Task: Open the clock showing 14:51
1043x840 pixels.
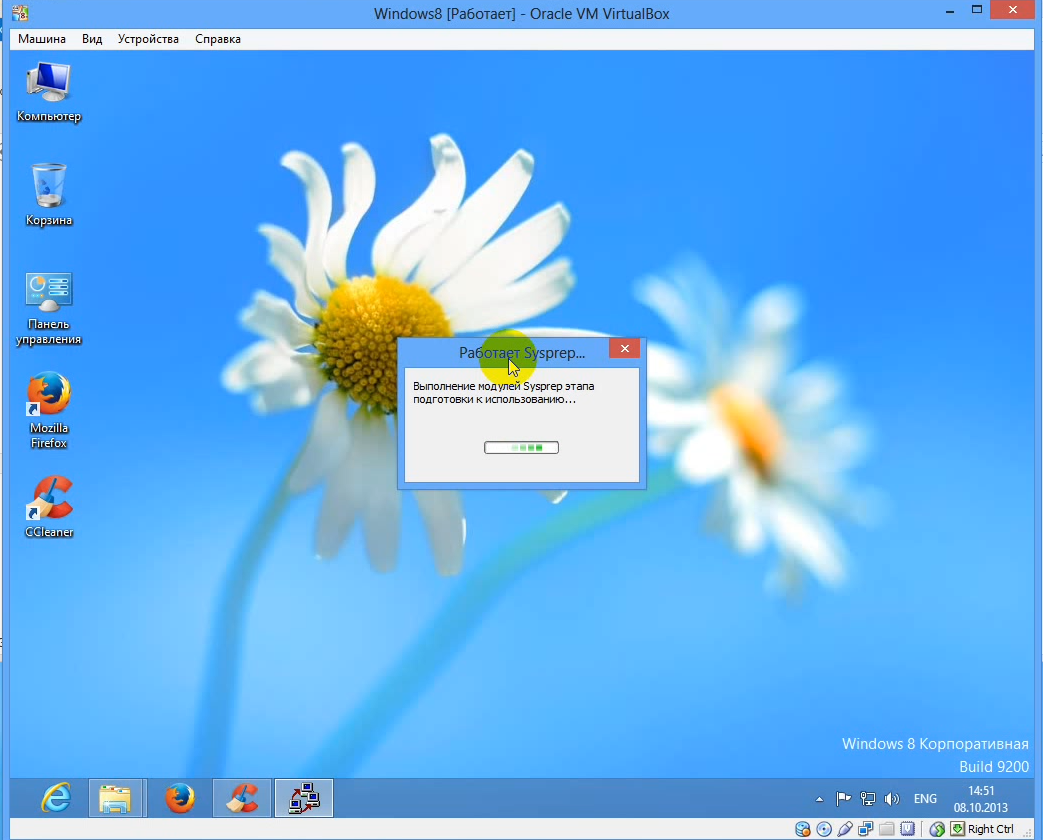Action: click(980, 799)
